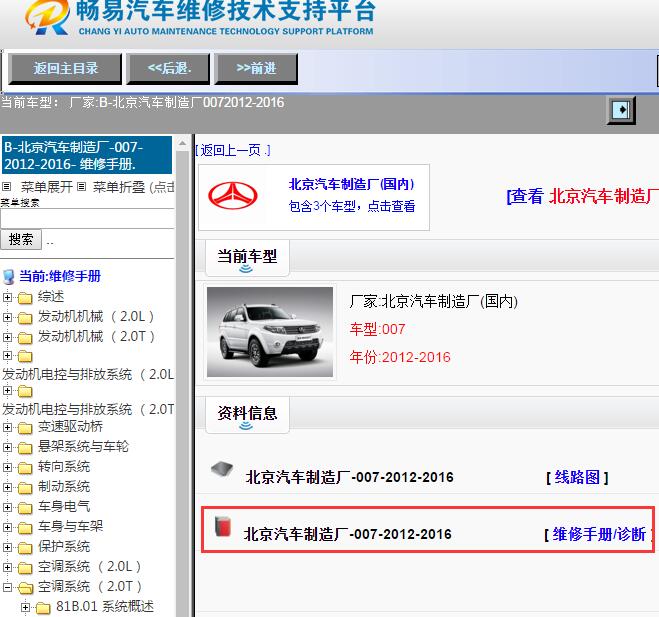Click the red book icon for 维修手册
This screenshot has width=659, height=617.
tap(223, 527)
